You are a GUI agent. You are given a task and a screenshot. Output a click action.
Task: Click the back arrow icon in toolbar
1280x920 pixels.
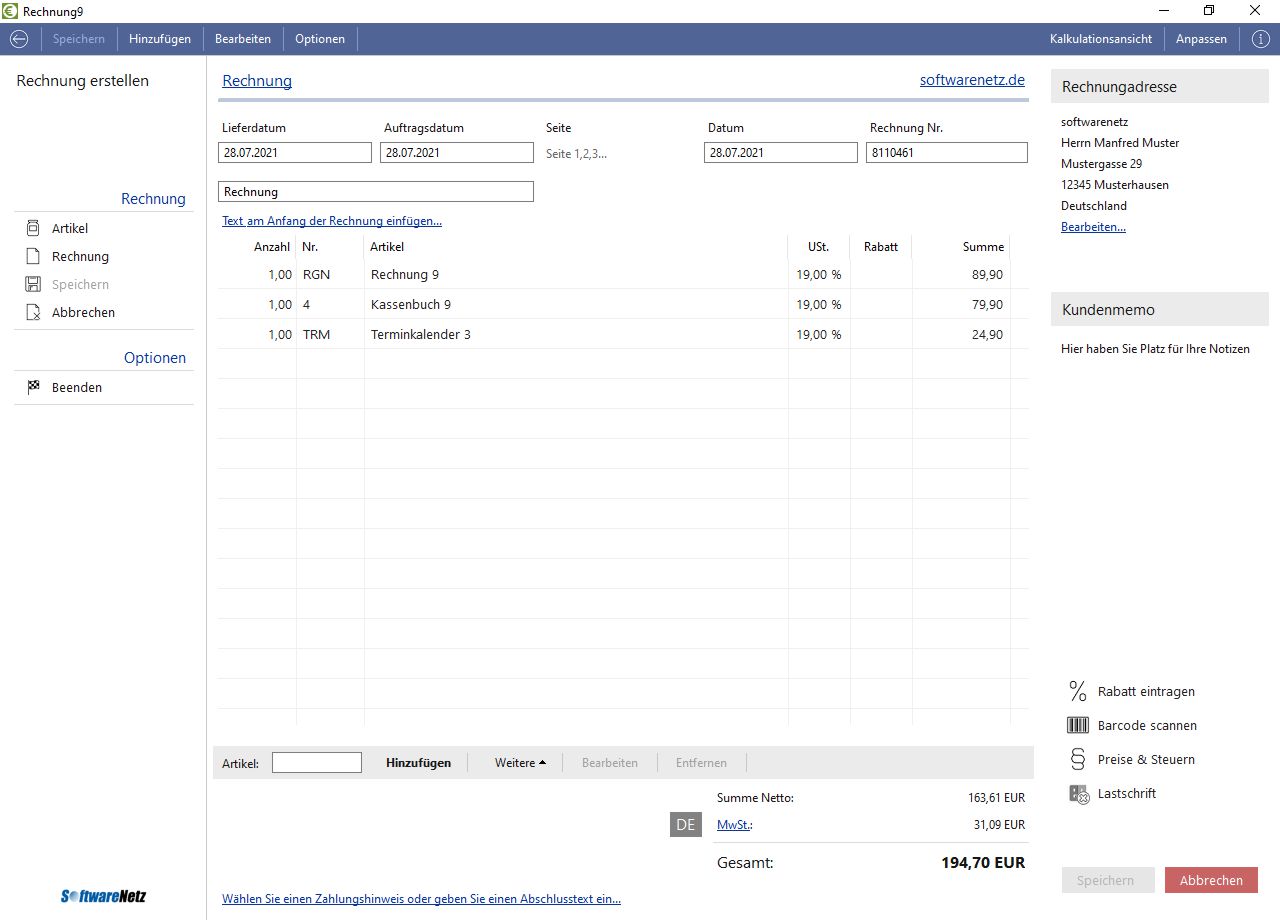pos(19,39)
